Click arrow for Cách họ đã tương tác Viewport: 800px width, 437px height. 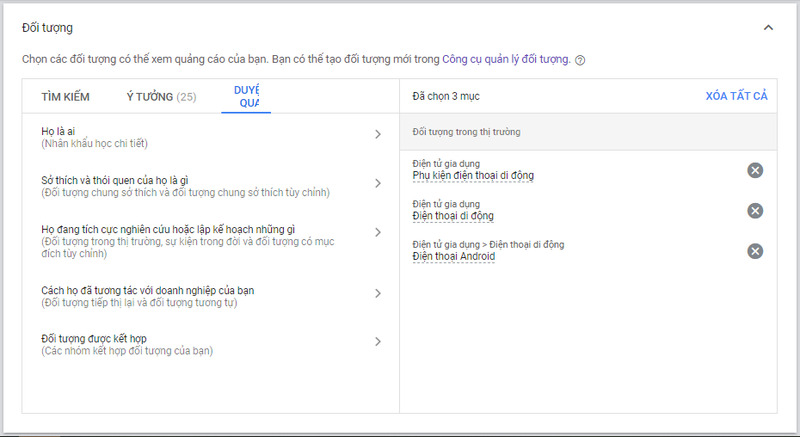pyautogui.click(x=377, y=293)
